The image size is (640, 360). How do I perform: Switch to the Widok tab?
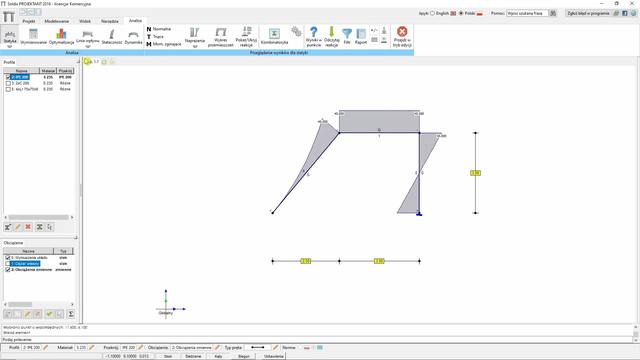pos(85,21)
